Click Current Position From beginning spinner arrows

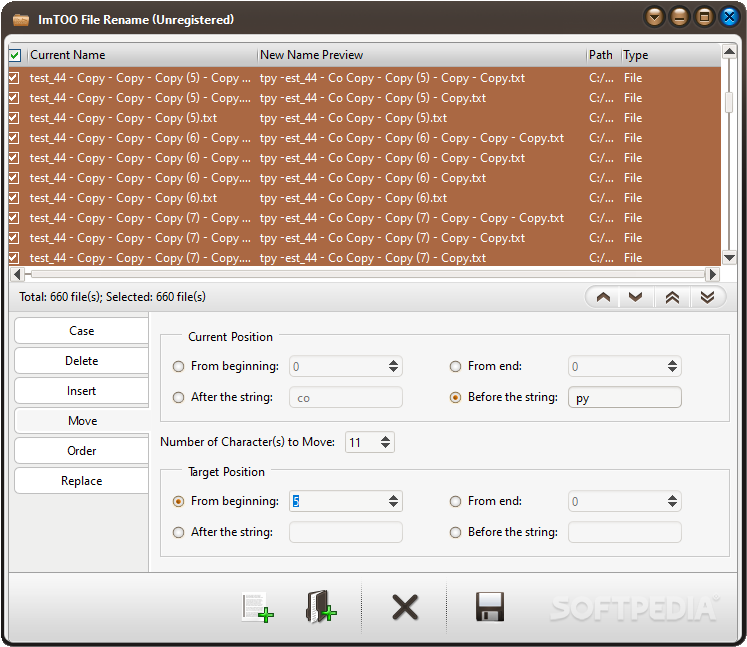tap(393, 366)
